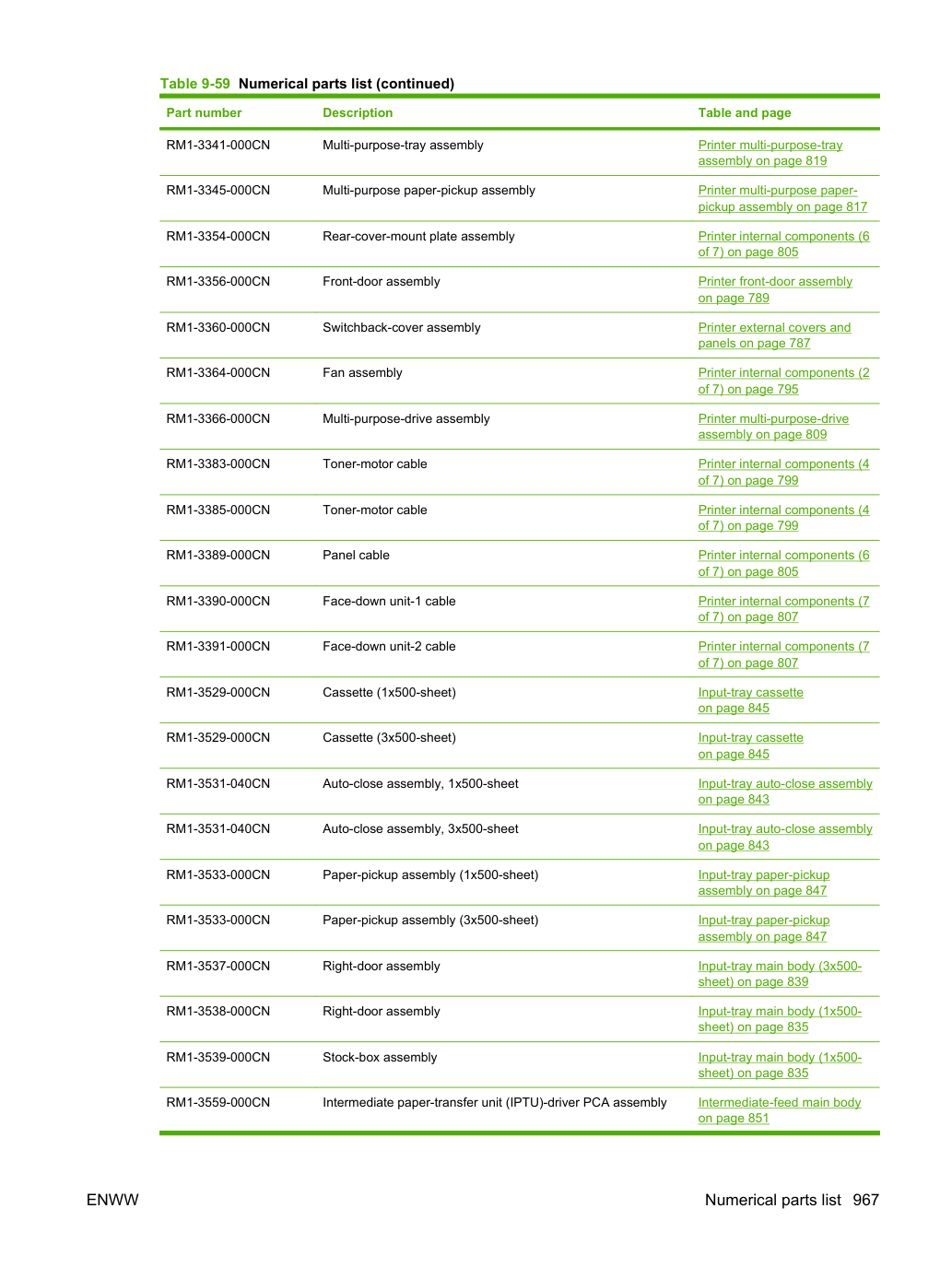Open the Input-tray cassette link for Cassette (1x500-sheet)
This screenshot has height=1267, width=952.
click(x=750, y=700)
